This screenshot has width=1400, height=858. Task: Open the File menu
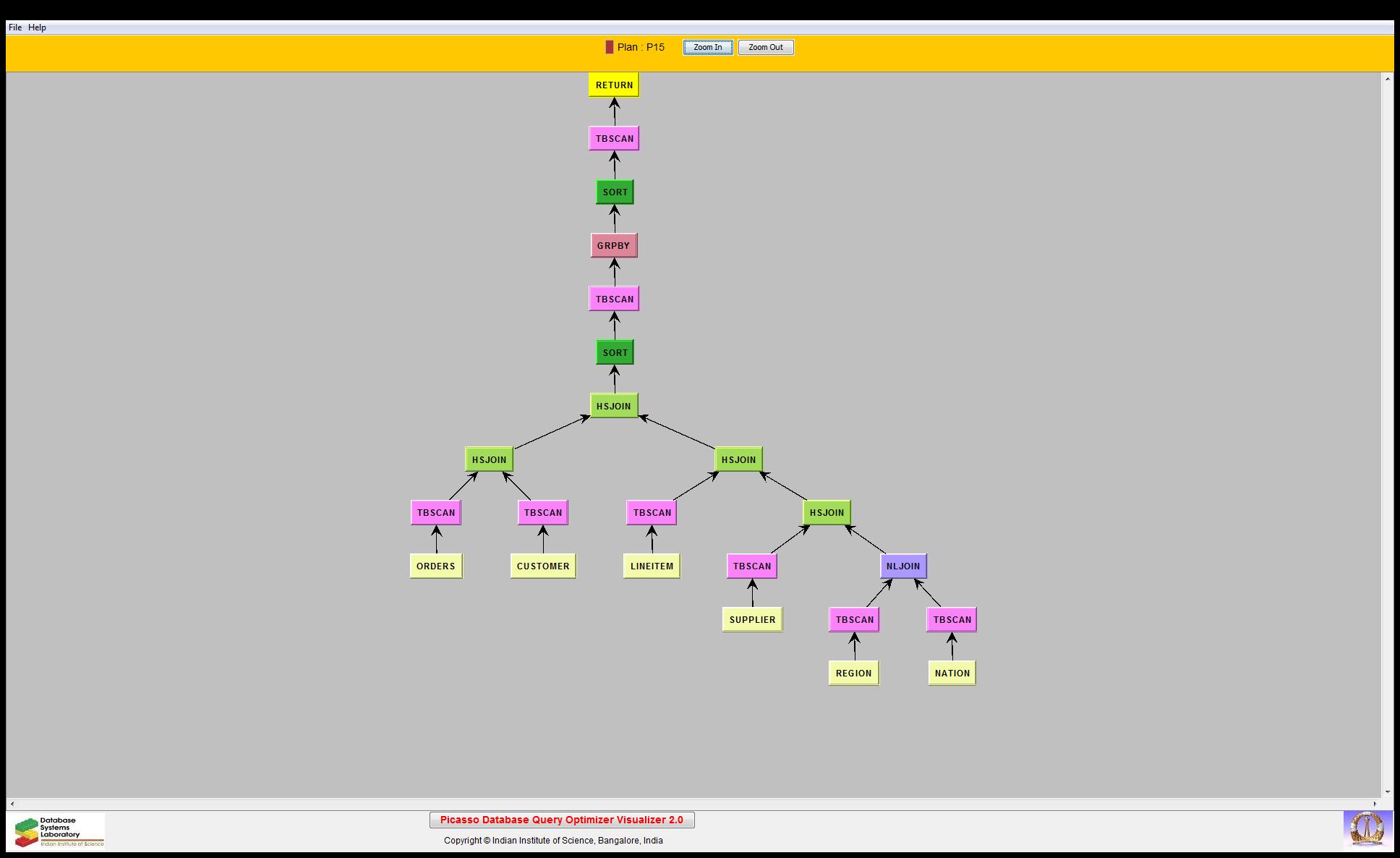pos(15,27)
